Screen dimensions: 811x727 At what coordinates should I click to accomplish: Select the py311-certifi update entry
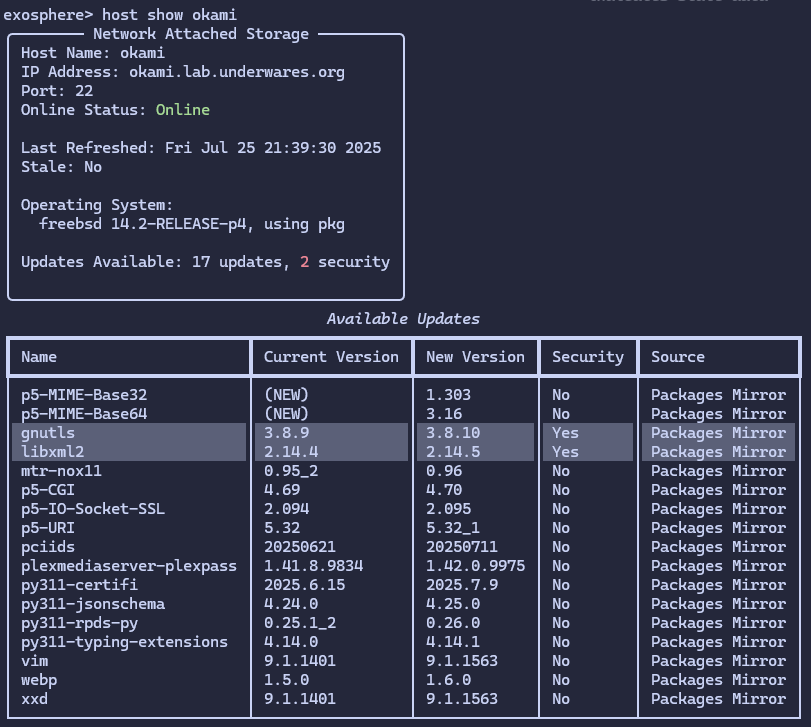click(130, 584)
